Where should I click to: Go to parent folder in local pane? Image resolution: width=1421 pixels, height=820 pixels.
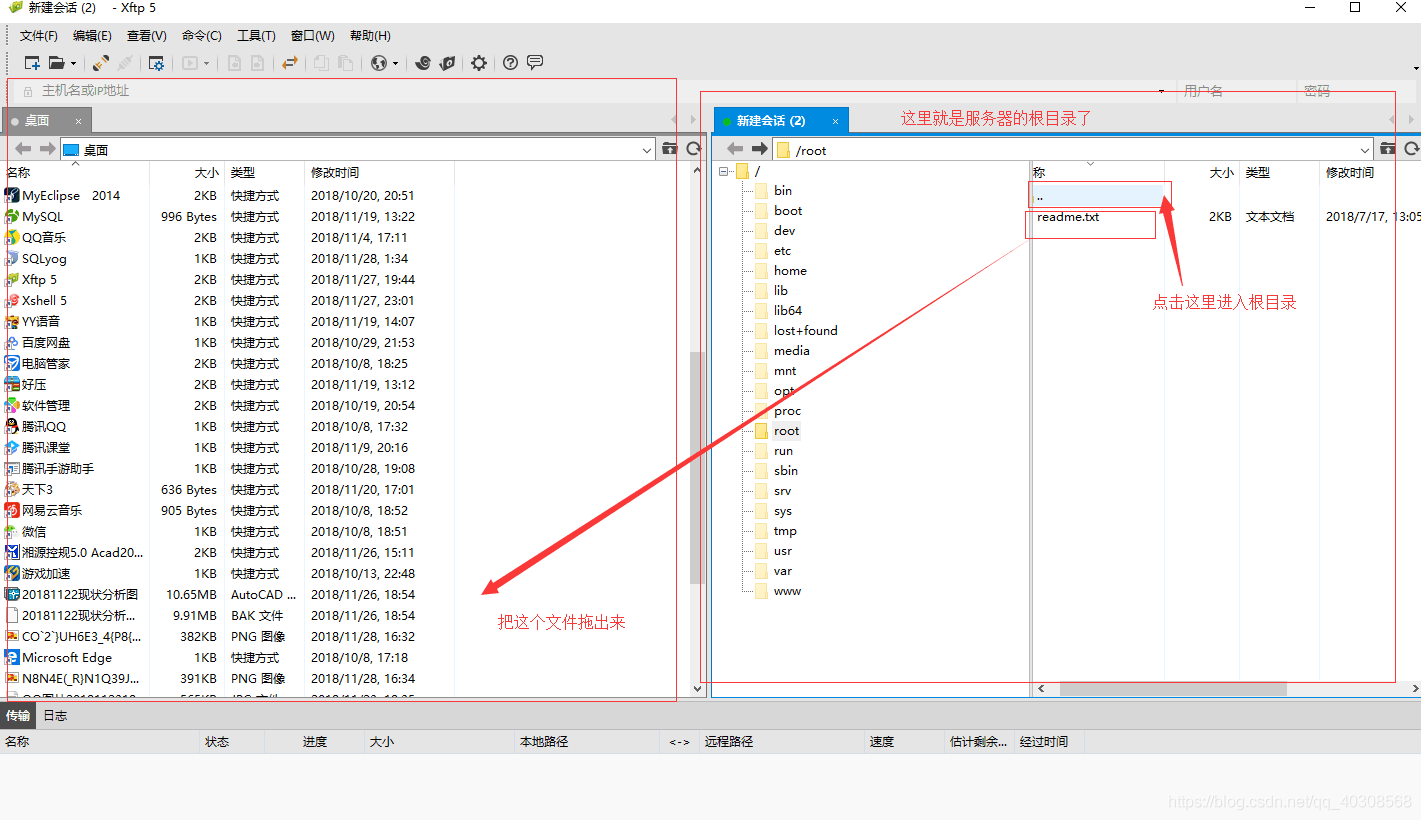pos(670,149)
